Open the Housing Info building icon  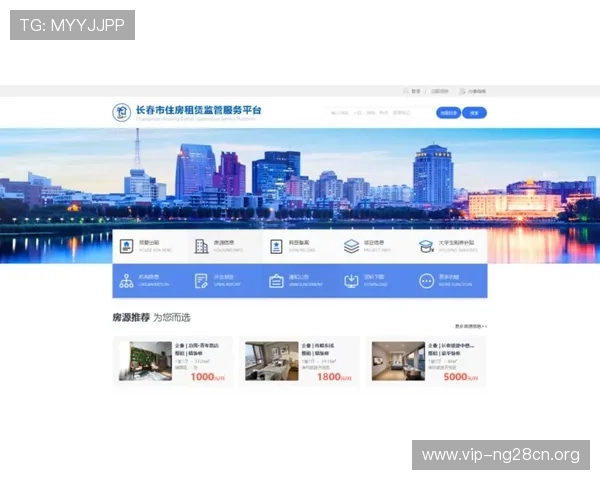tap(201, 246)
